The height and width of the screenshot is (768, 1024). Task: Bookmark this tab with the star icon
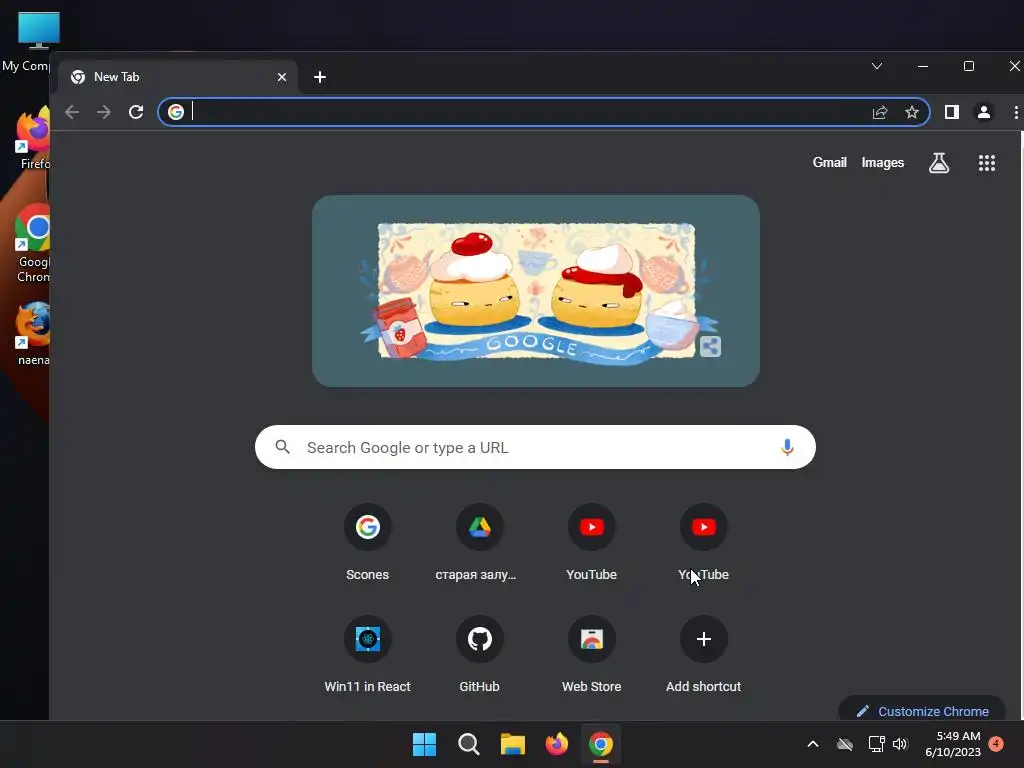[x=912, y=112]
